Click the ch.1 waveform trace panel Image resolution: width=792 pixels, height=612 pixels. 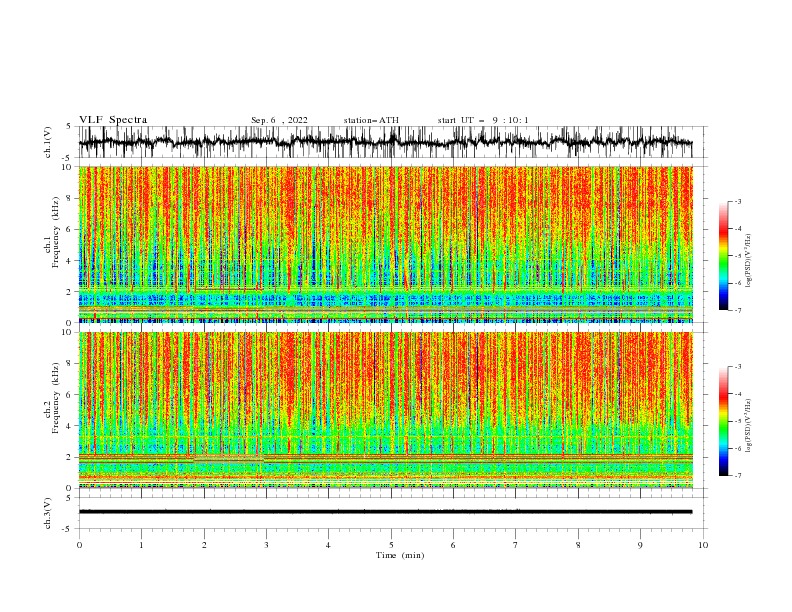[x=393, y=142]
